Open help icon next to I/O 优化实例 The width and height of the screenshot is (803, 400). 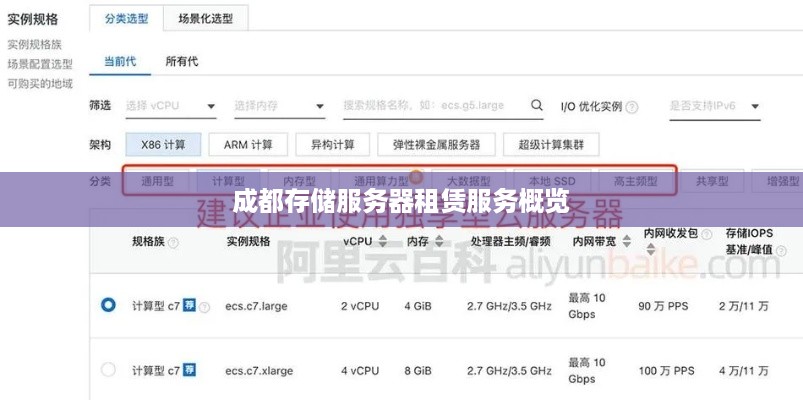pos(632,107)
